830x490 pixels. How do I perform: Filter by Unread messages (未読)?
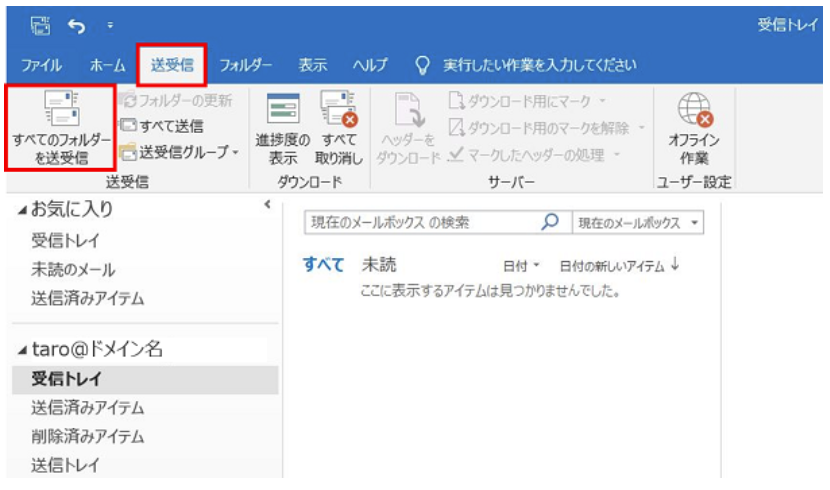pos(379,265)
